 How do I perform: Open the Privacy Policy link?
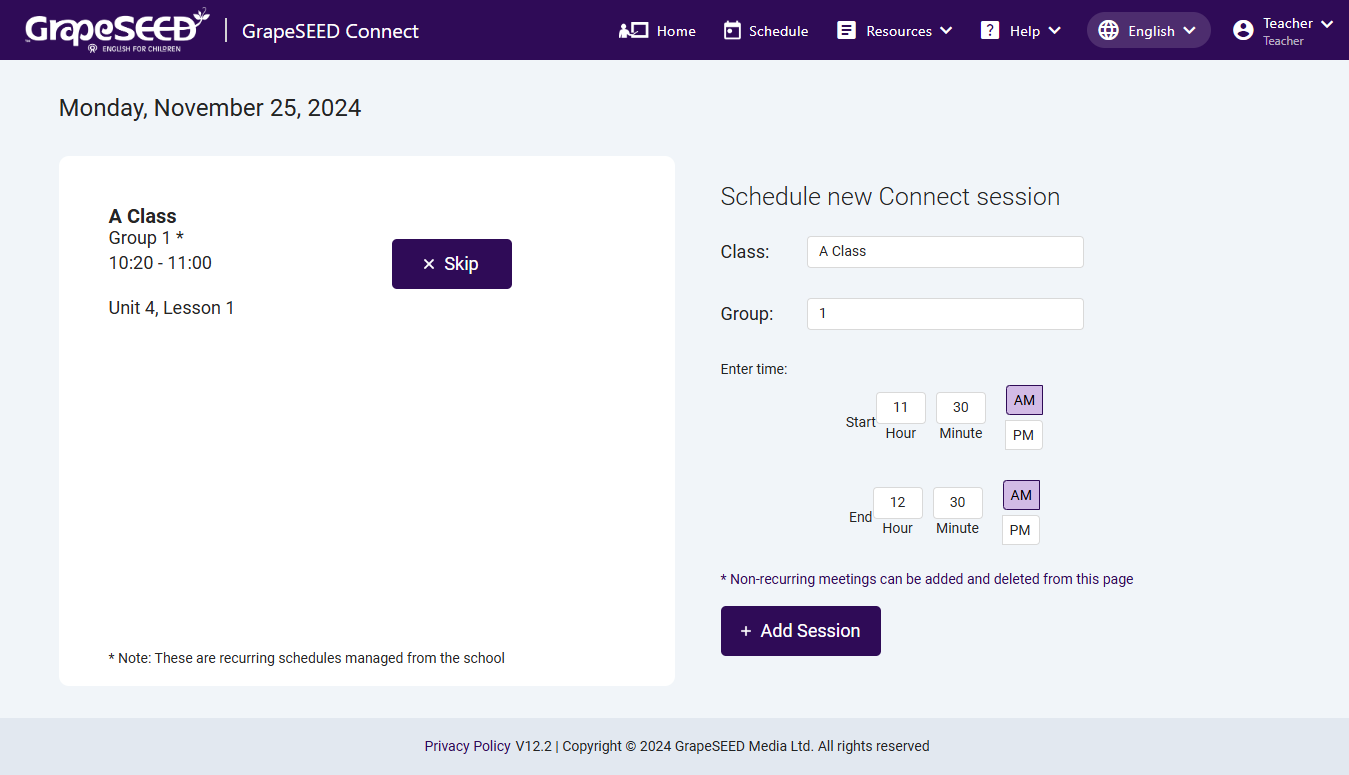point(468,746)
